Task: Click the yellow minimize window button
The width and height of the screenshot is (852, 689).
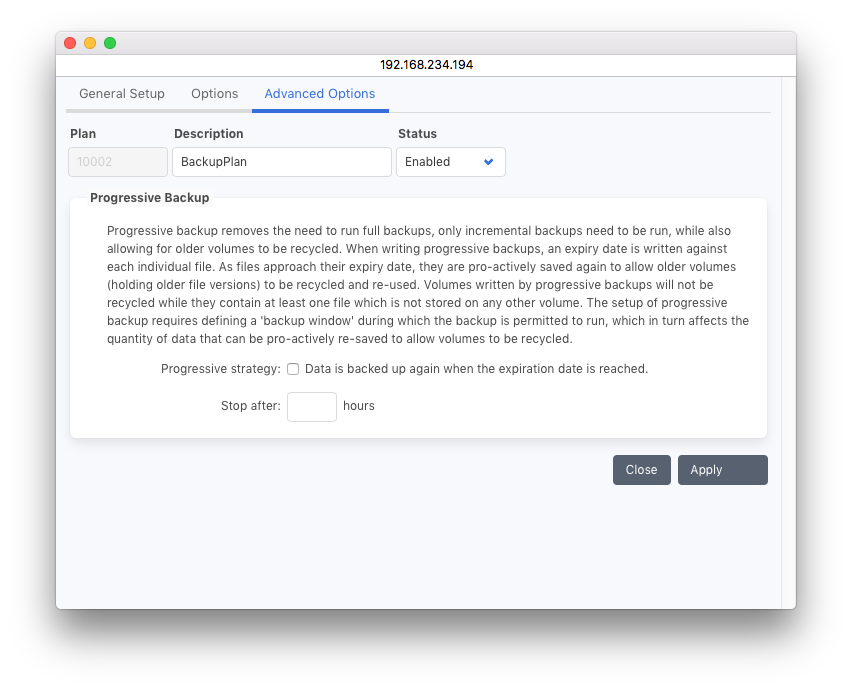Action: pos(90,43)
